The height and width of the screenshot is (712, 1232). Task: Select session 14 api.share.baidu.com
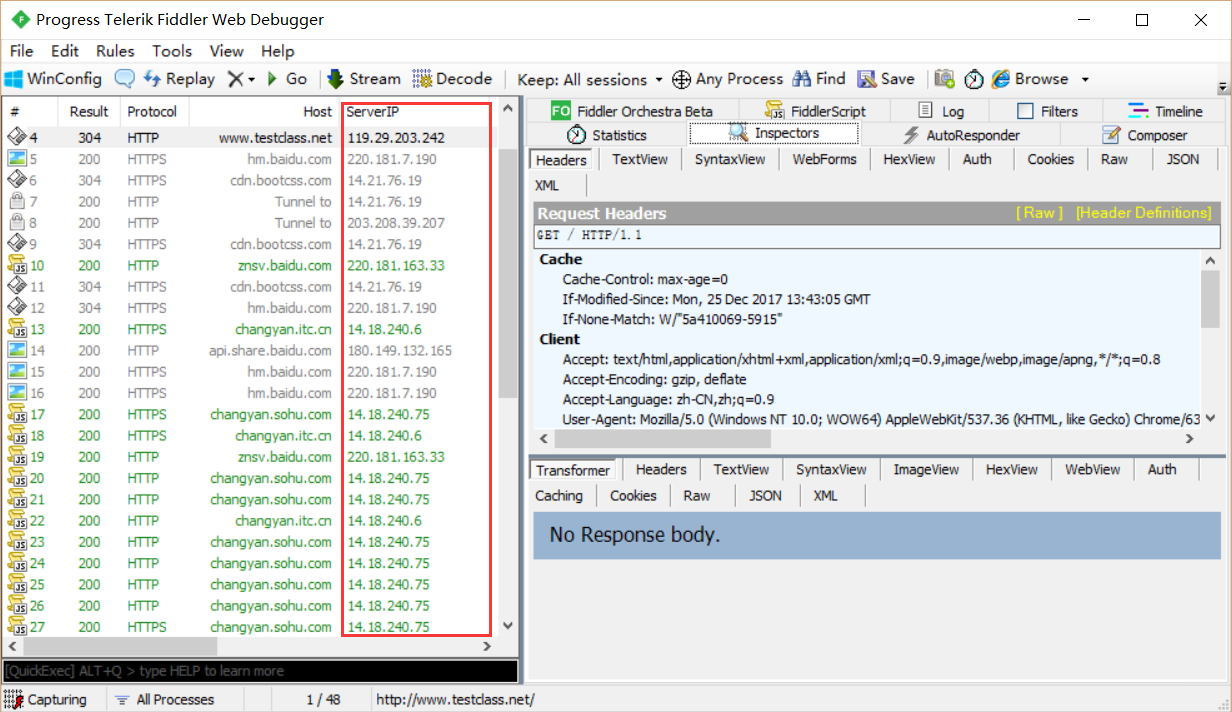coord(248,350)
